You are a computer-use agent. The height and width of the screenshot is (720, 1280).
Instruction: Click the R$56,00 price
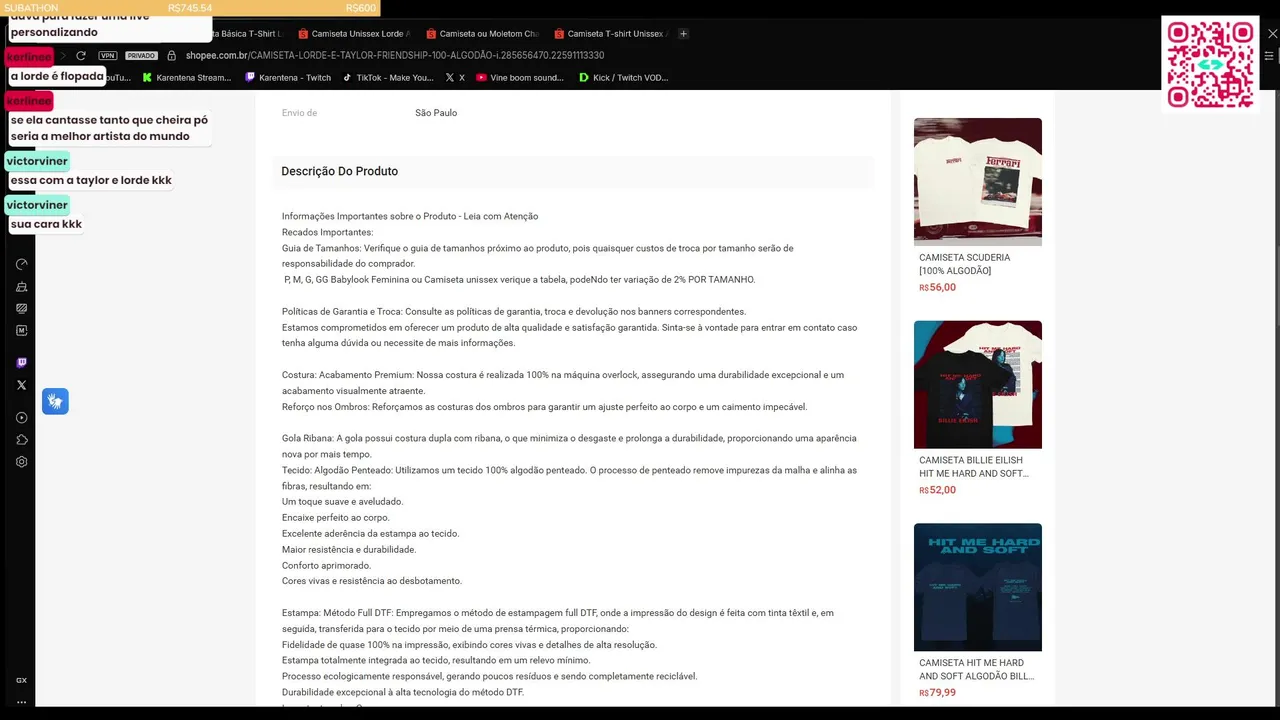coord(938,287)
